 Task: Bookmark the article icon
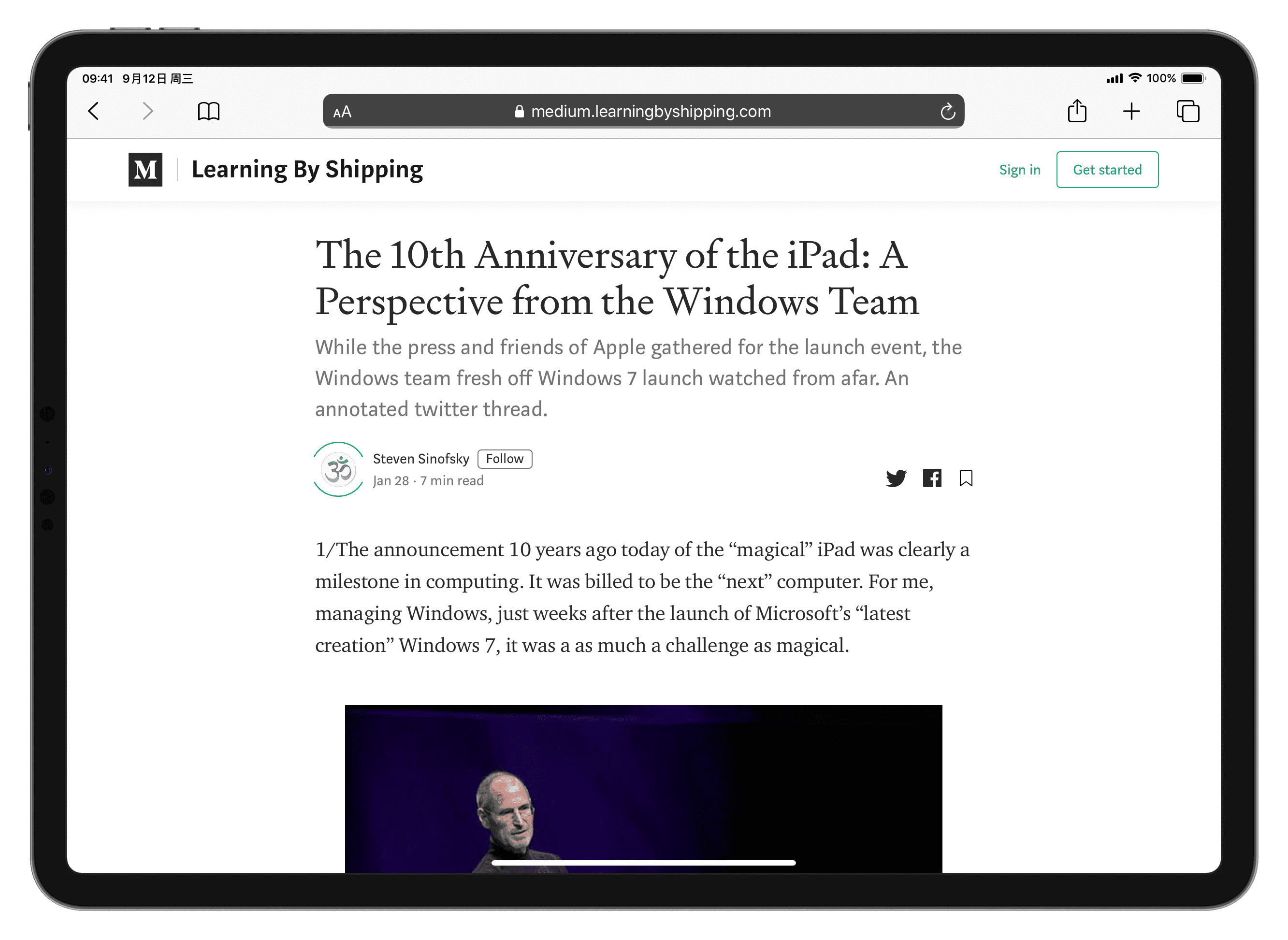point(966,478)
